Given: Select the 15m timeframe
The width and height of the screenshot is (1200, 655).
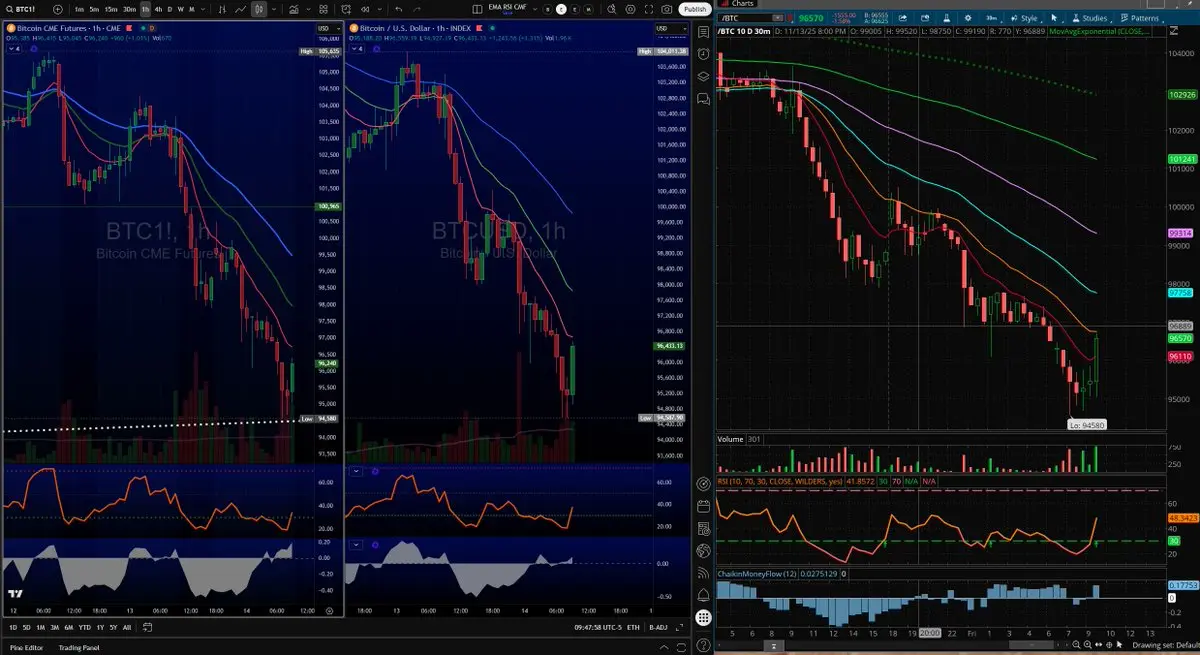Looking at the screenshot, I should click(111, 9).
